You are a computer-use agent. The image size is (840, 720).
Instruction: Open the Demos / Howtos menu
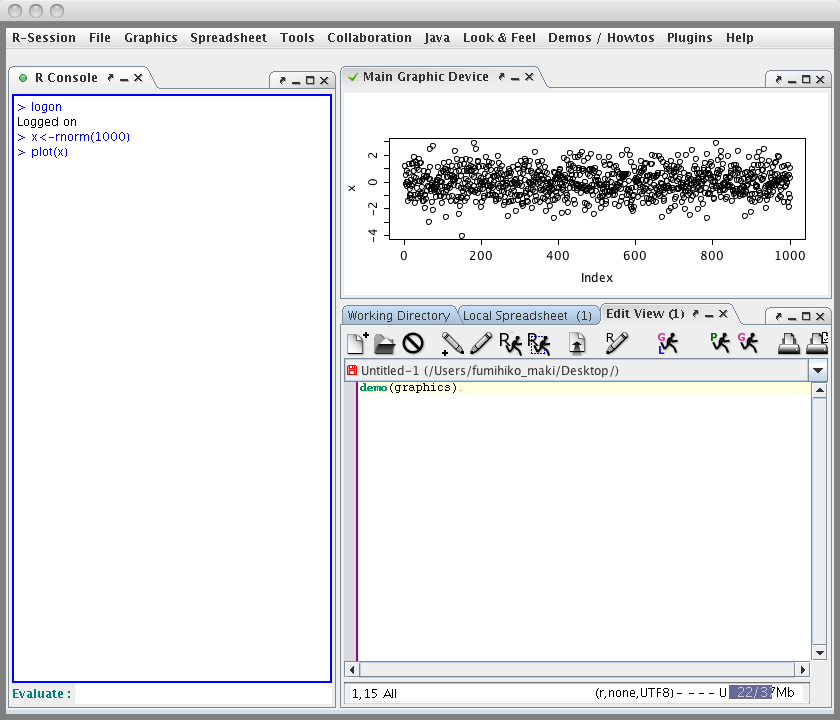601,38
